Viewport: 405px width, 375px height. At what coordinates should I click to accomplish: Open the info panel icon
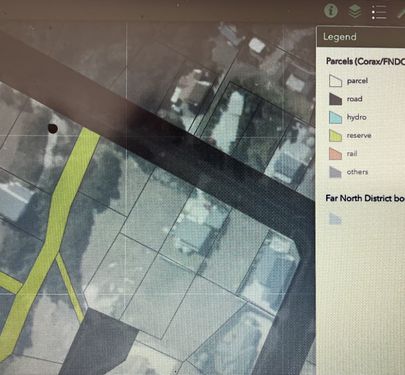click(331, 11)
